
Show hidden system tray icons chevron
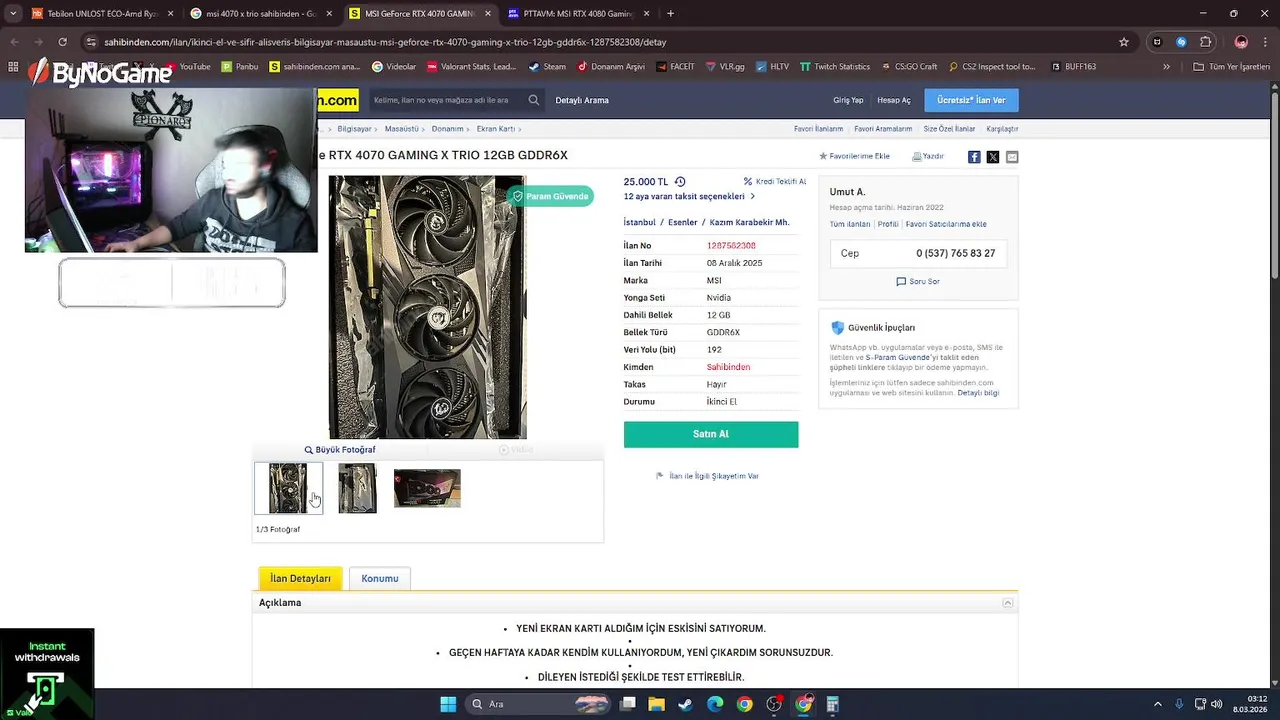tap(1158, 704)
